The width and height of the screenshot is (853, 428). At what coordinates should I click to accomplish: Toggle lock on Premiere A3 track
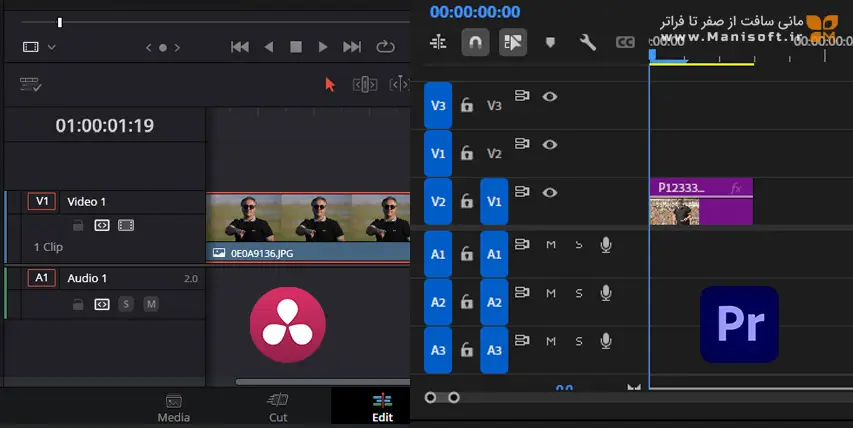coord(467,349)
